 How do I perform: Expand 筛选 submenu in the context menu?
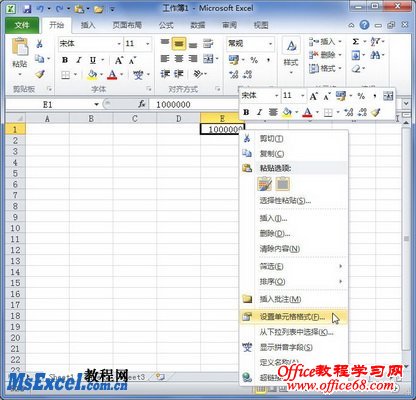294,266
